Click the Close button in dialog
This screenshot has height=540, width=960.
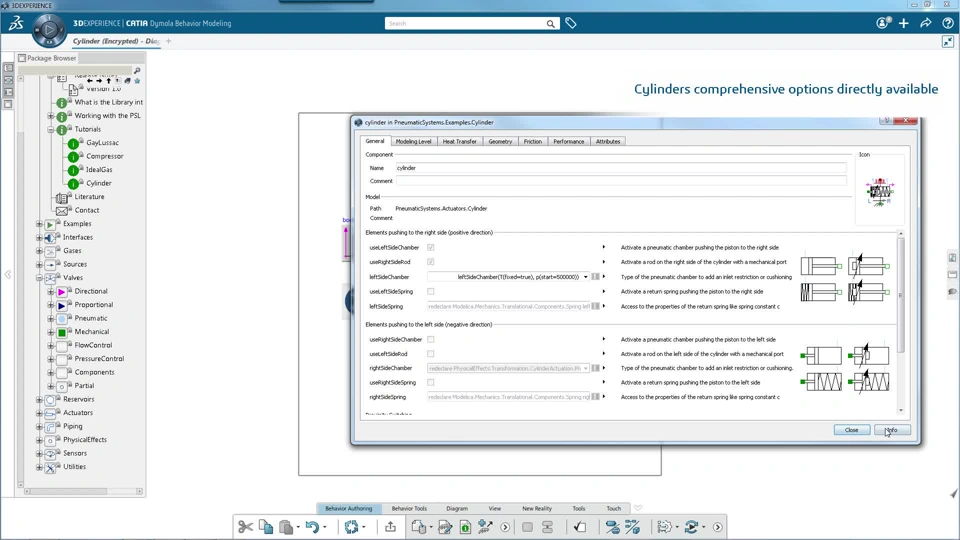(x=852, y=430)
